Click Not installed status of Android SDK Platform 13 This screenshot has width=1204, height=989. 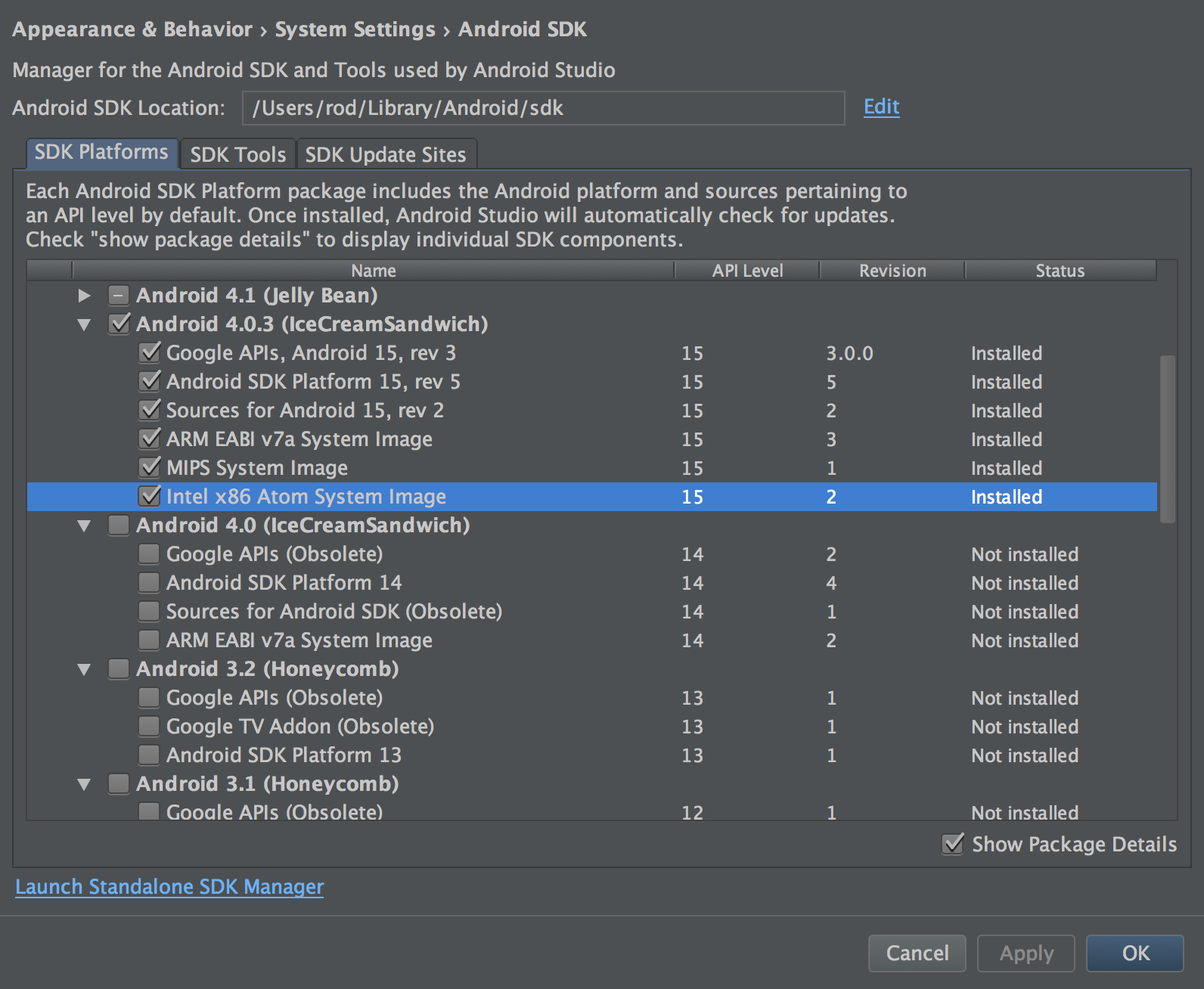click(x=1025, y=755)
